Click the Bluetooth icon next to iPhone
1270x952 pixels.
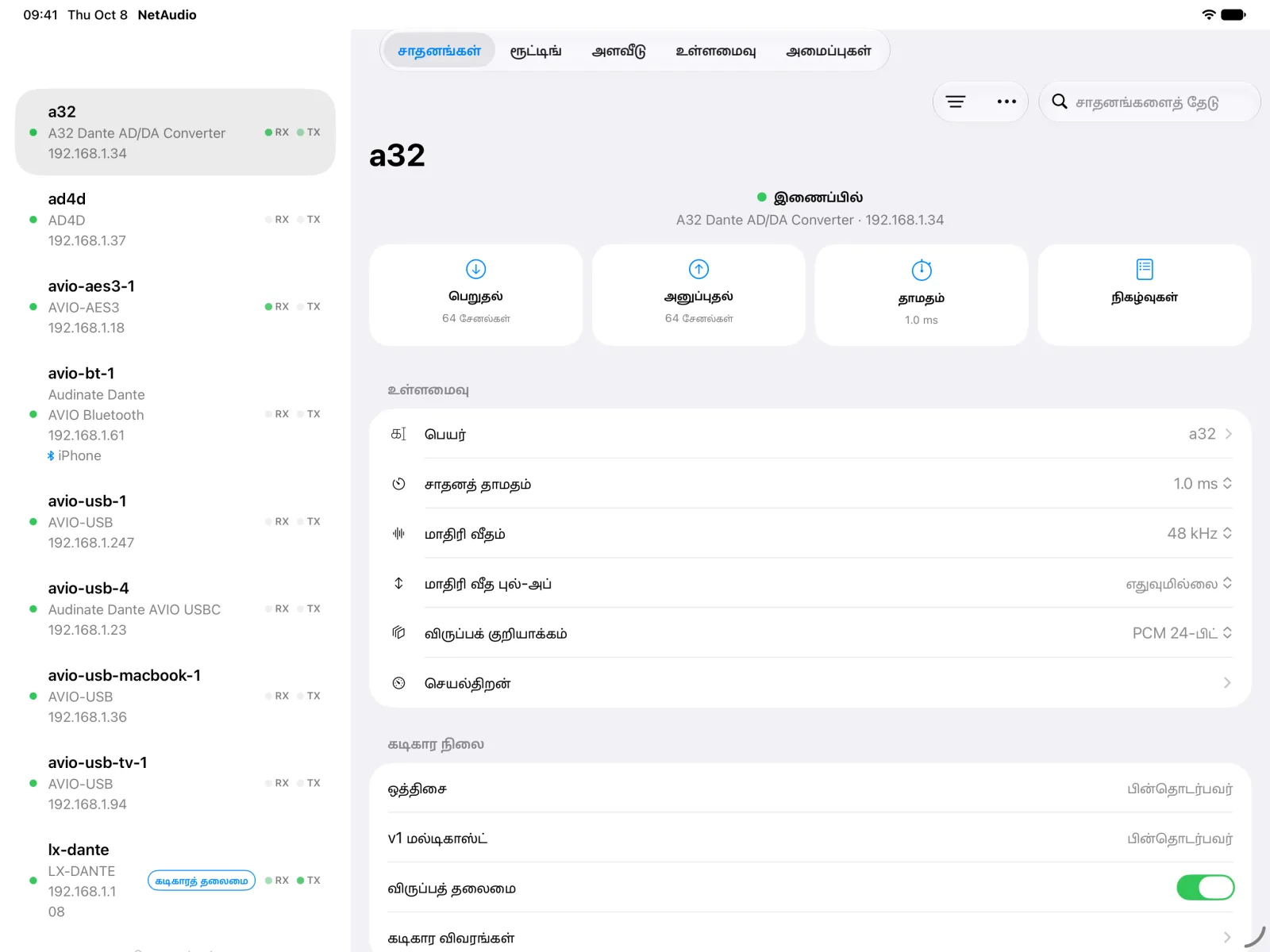click(x=51, y=456)
